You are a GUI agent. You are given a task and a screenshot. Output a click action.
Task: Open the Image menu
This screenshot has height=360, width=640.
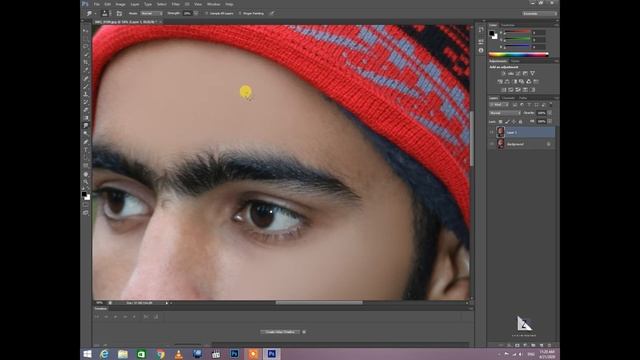[120, 4]
